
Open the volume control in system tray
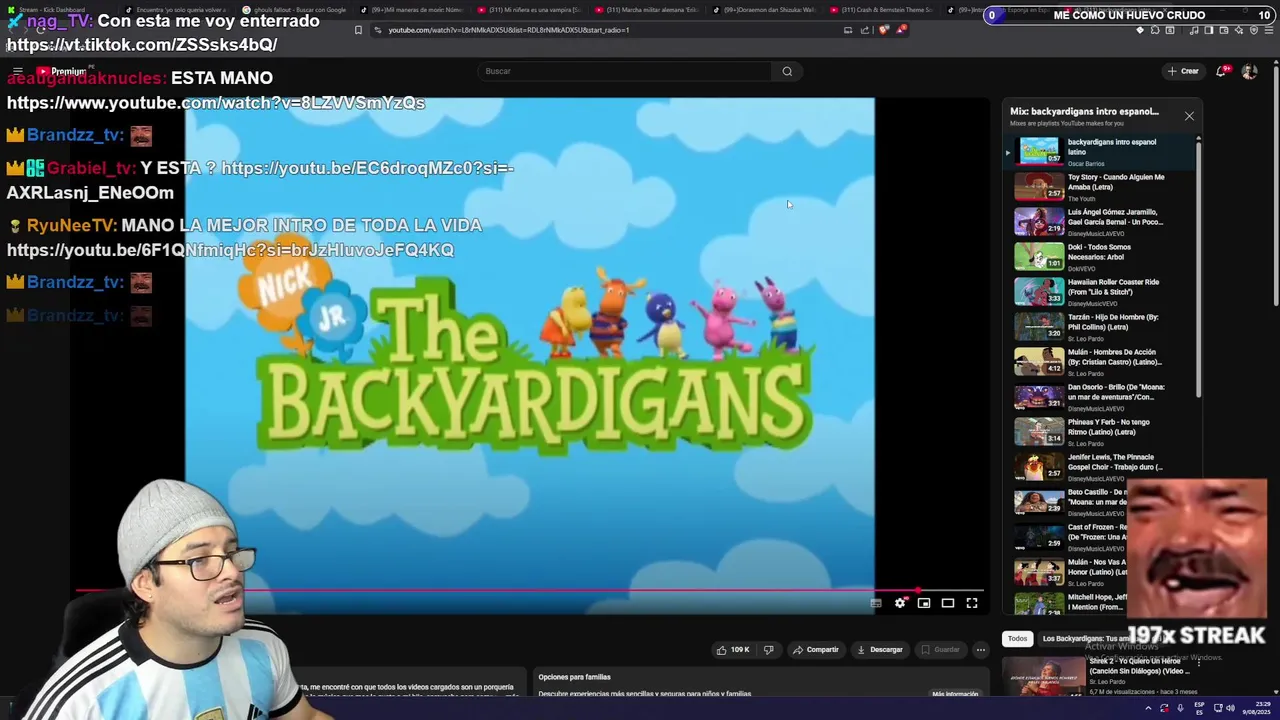(x=1231, y=708)
